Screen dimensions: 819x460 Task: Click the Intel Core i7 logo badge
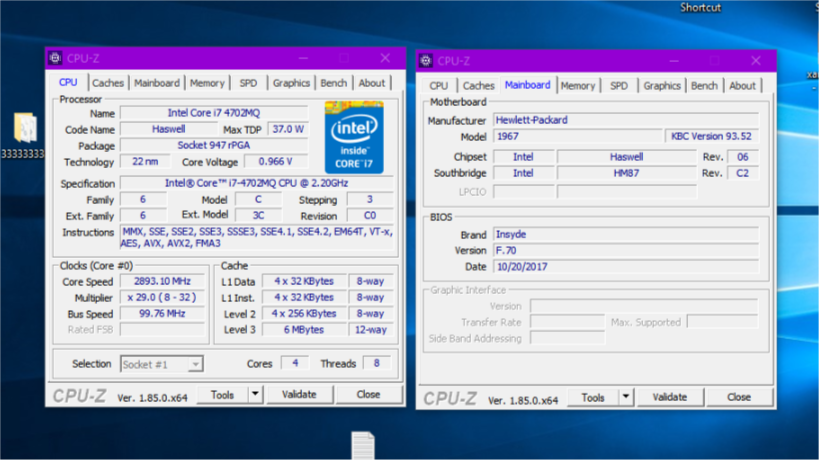click(x=354, y=135)
